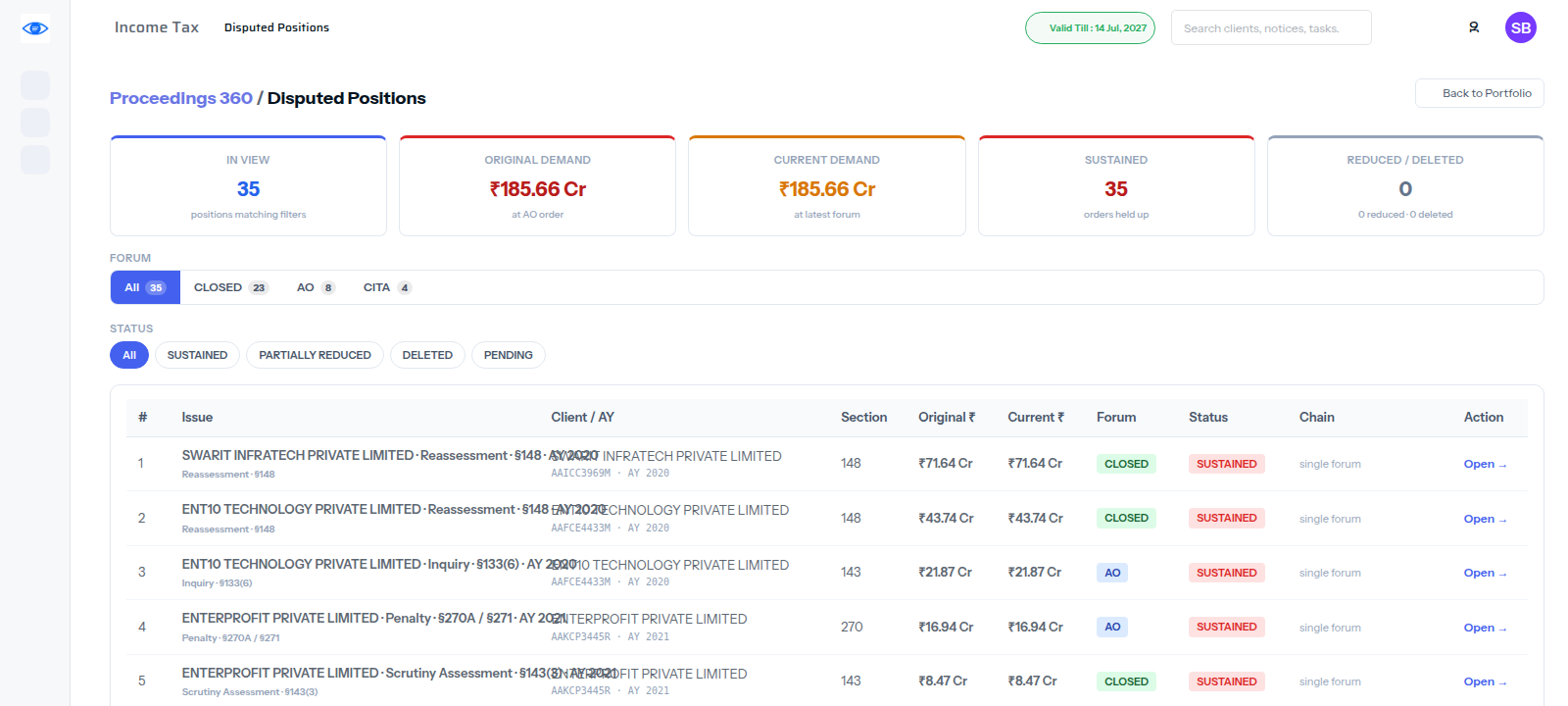Open the ENT10 TECHNOLOGY Reassessment row 2
Screen dimensions: 1568x706
tap(1485, 519)
